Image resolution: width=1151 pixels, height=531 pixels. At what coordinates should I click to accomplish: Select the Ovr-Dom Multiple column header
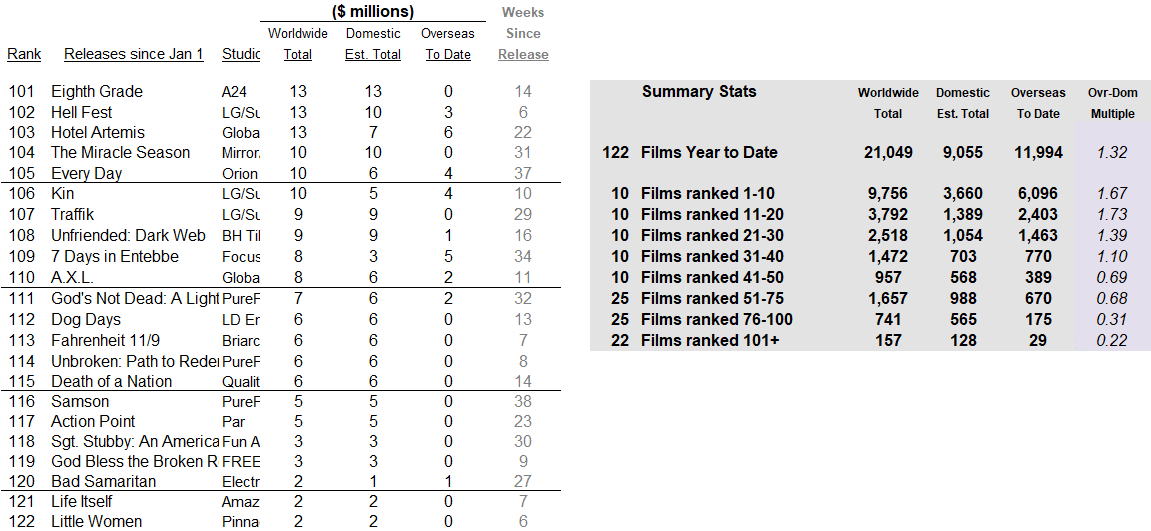[1112, 104]
